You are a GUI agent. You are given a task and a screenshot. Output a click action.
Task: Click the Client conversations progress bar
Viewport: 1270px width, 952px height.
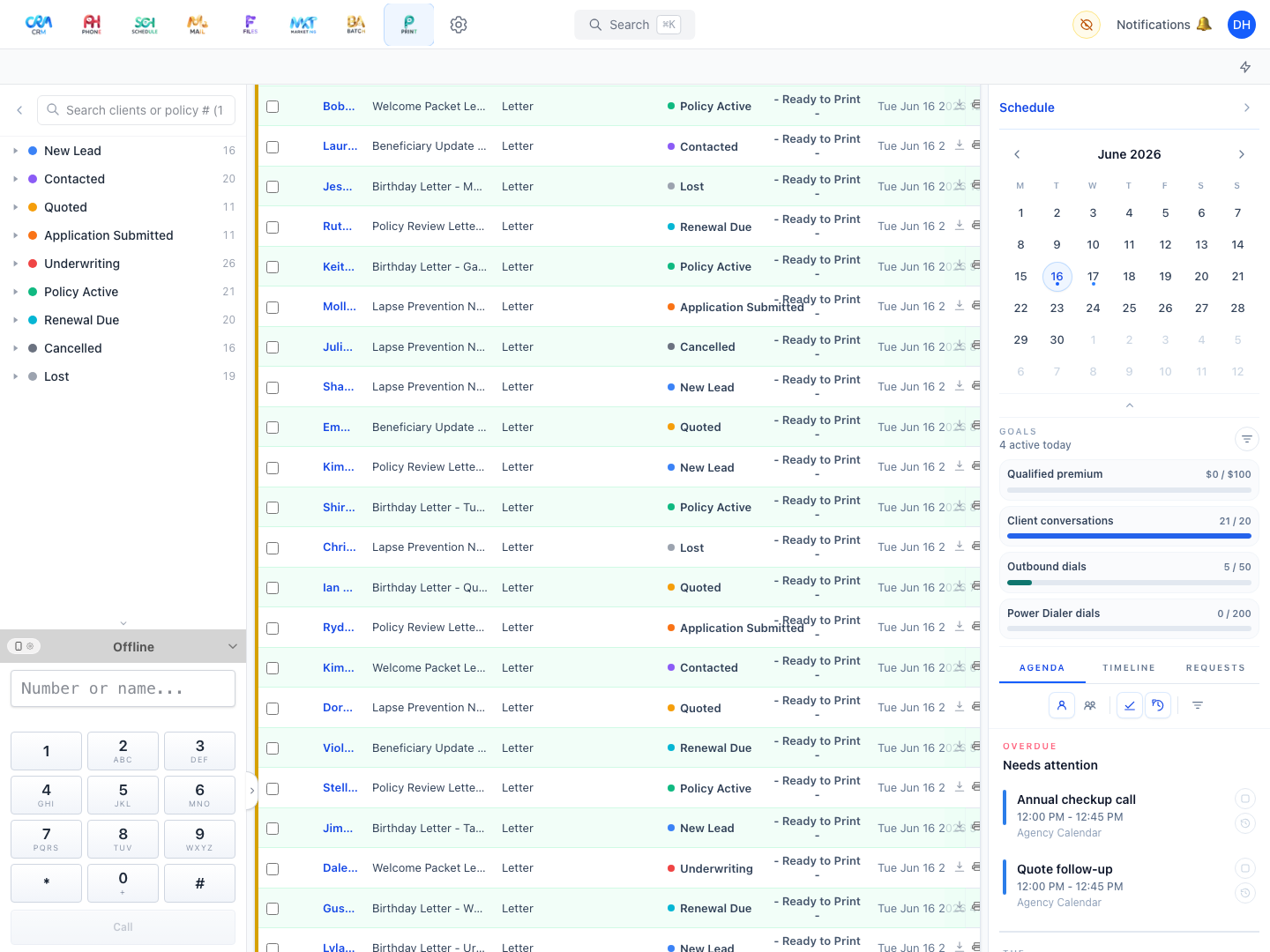coord(1129,536)
